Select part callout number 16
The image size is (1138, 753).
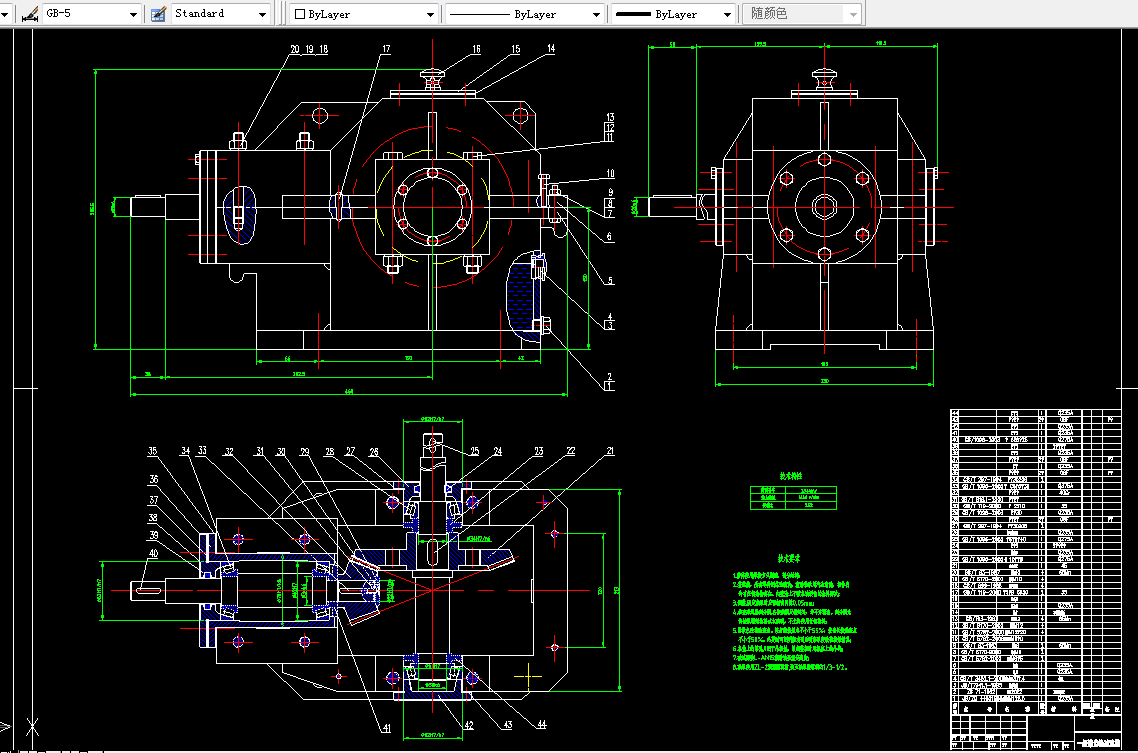[x=476, y=49]
